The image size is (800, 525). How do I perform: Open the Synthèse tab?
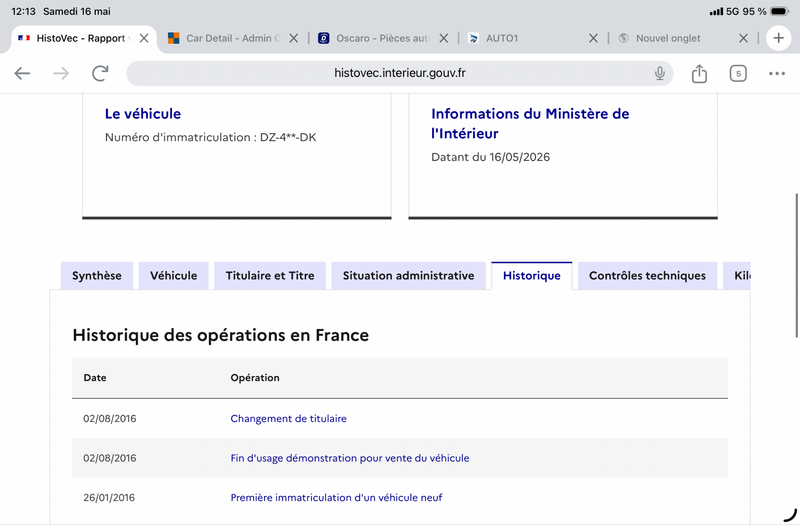pyautogui.click(x=96, y=276)
